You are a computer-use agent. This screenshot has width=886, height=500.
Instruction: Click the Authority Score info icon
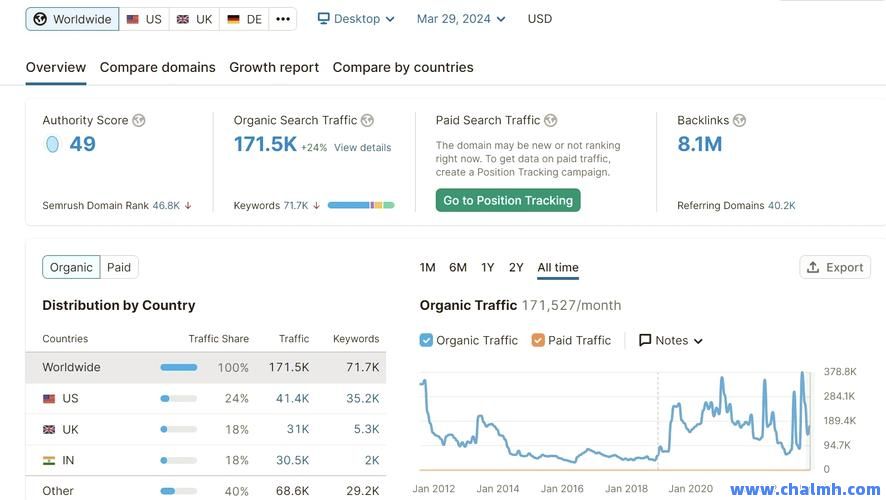tap(139, 120)
